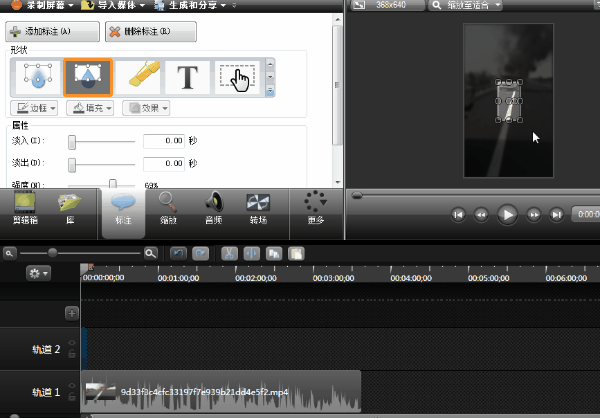The width and height of the screenshot is (600, 418).
Task: Click the timeline playhead marker at start
Action: coord(86,268)
